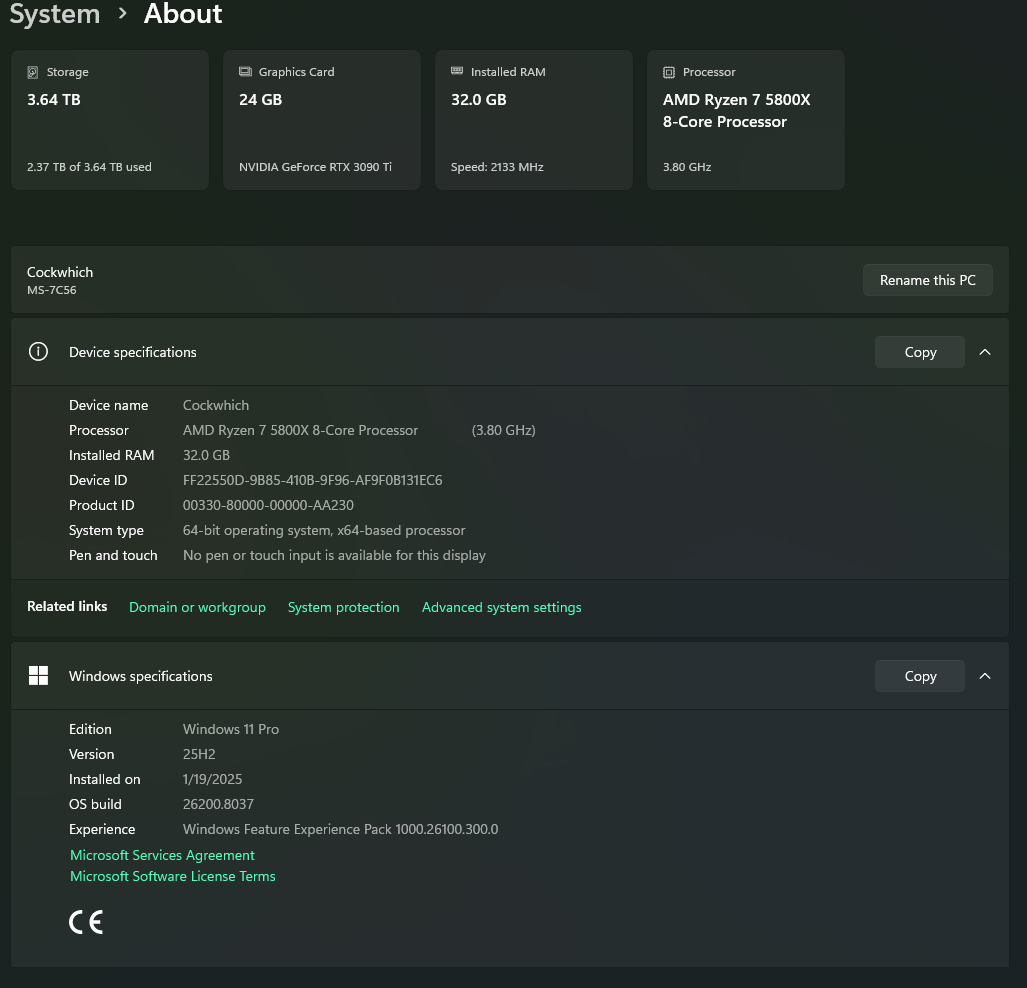Go back to System in breadcrumb
The height and width of the screenshot is (988, 1027).
(55, 15)
